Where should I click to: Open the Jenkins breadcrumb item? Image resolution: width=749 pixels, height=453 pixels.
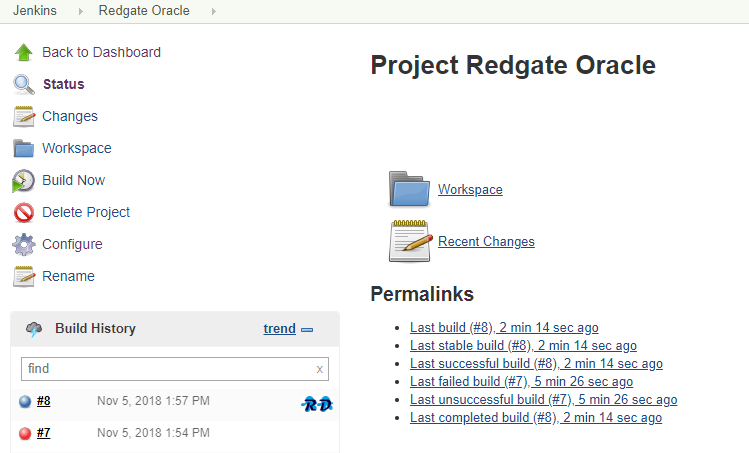pos(35,11)
